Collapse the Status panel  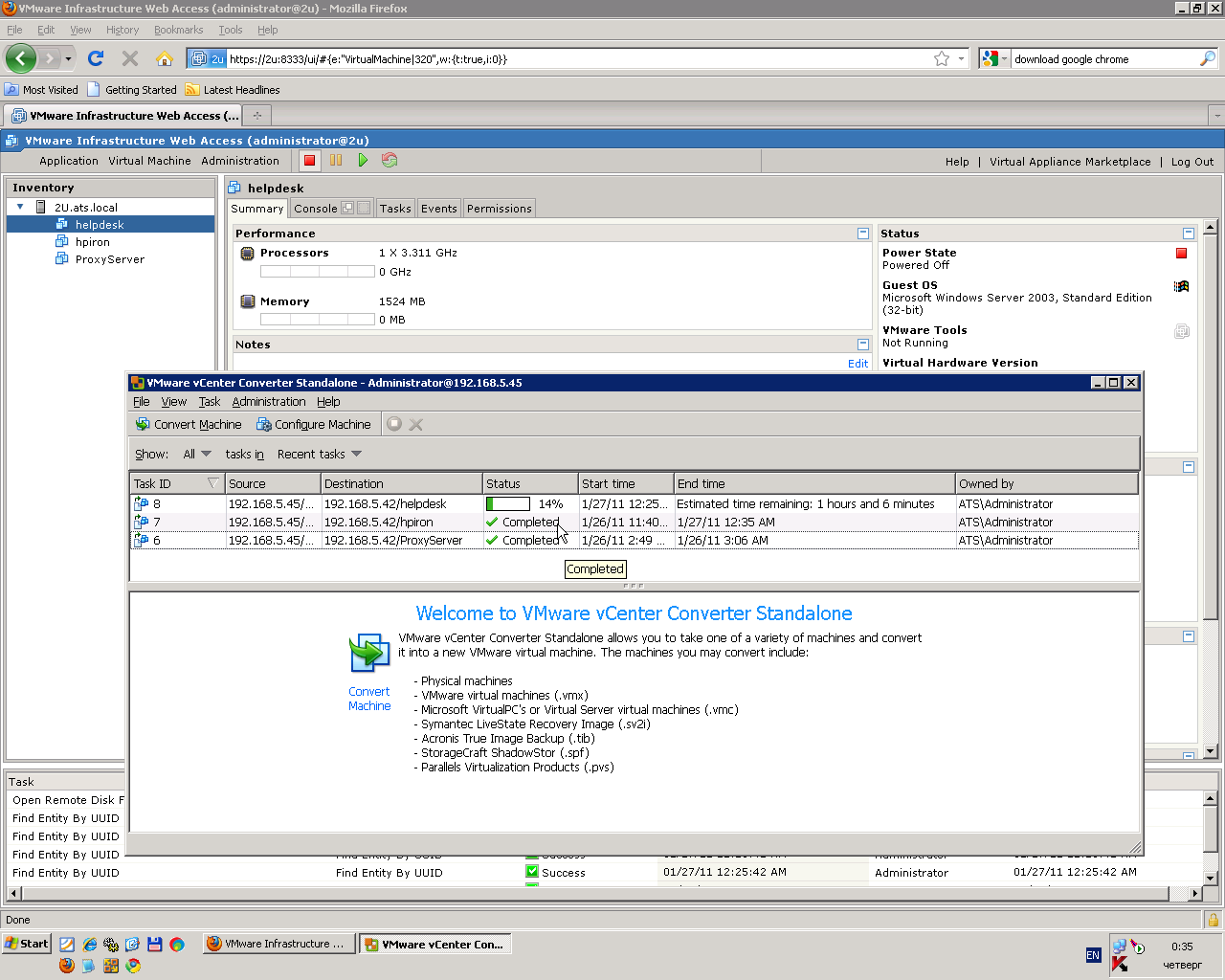tap(1189, 234)
